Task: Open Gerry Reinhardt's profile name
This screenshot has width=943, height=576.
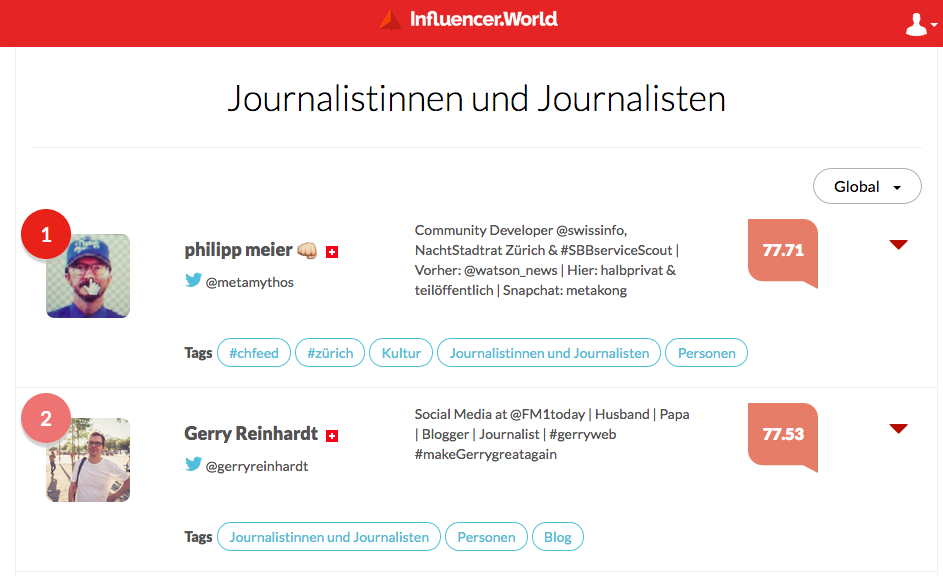Action: click(x=251, y=434)
